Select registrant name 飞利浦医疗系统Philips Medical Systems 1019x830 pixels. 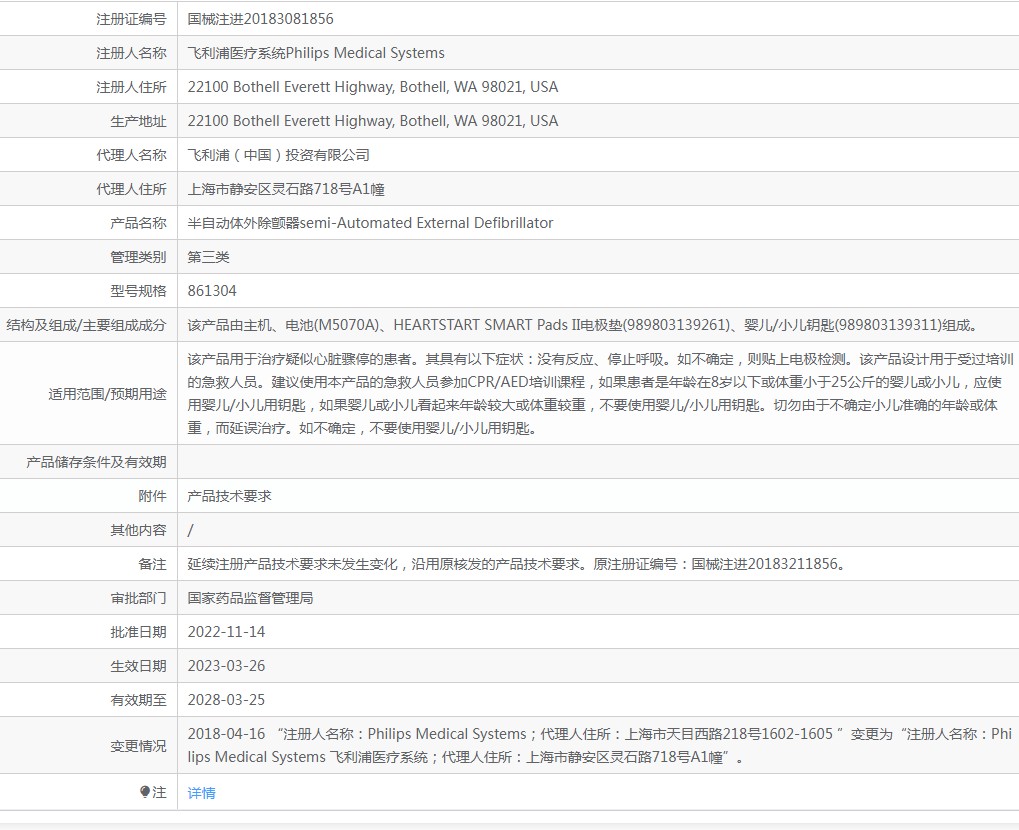316,53
